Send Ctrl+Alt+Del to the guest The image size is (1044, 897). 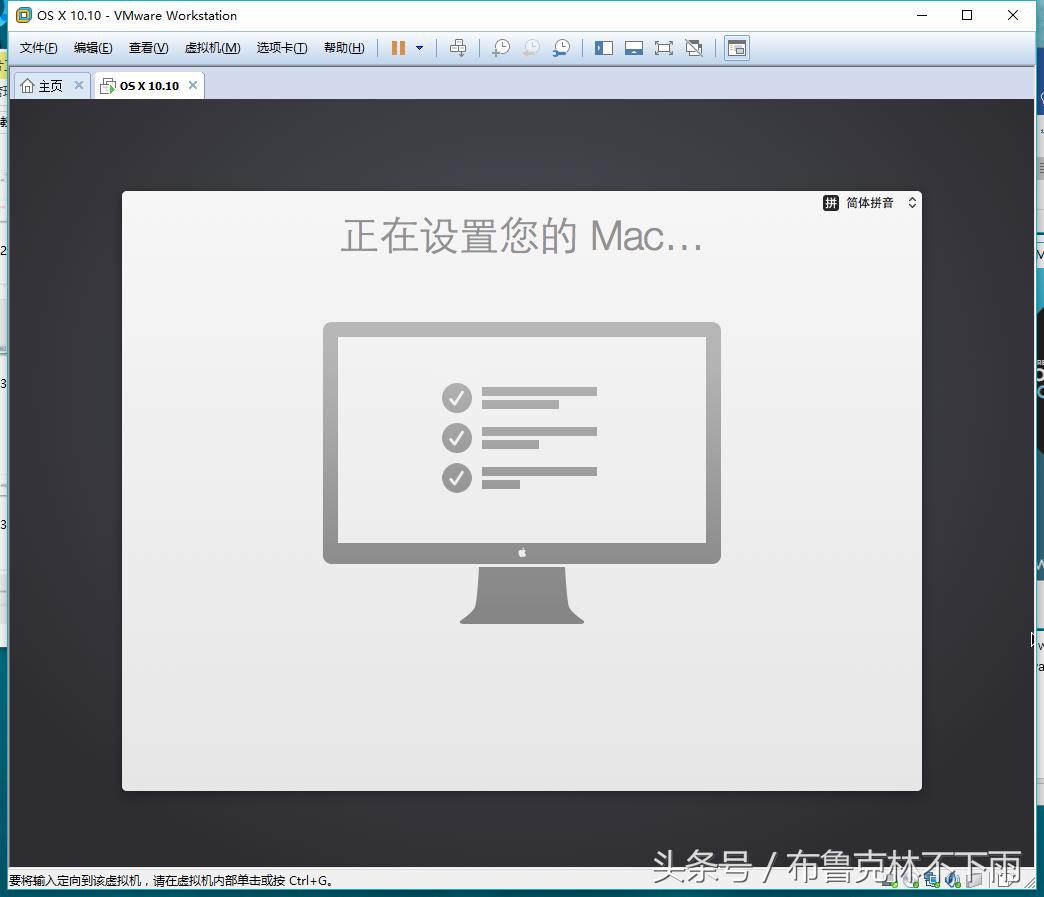pos(458,47)
